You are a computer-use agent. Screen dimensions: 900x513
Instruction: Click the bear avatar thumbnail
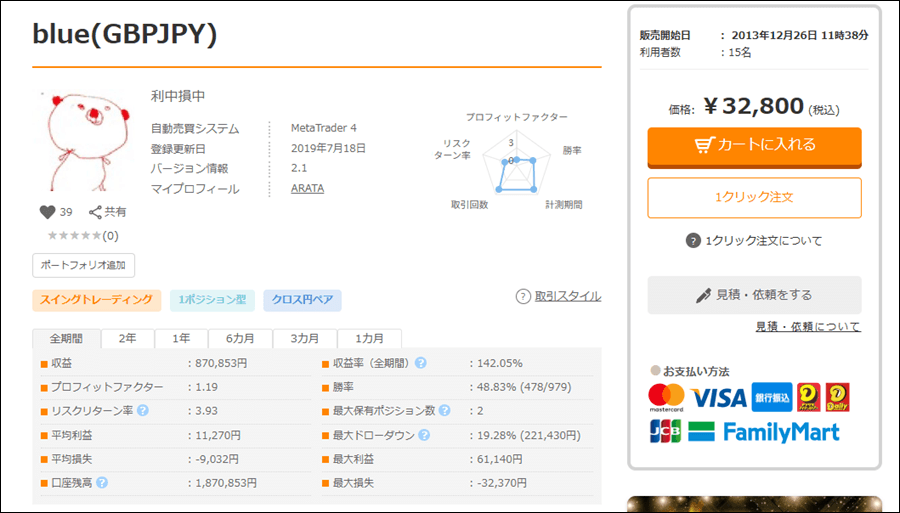coord(84,141)
